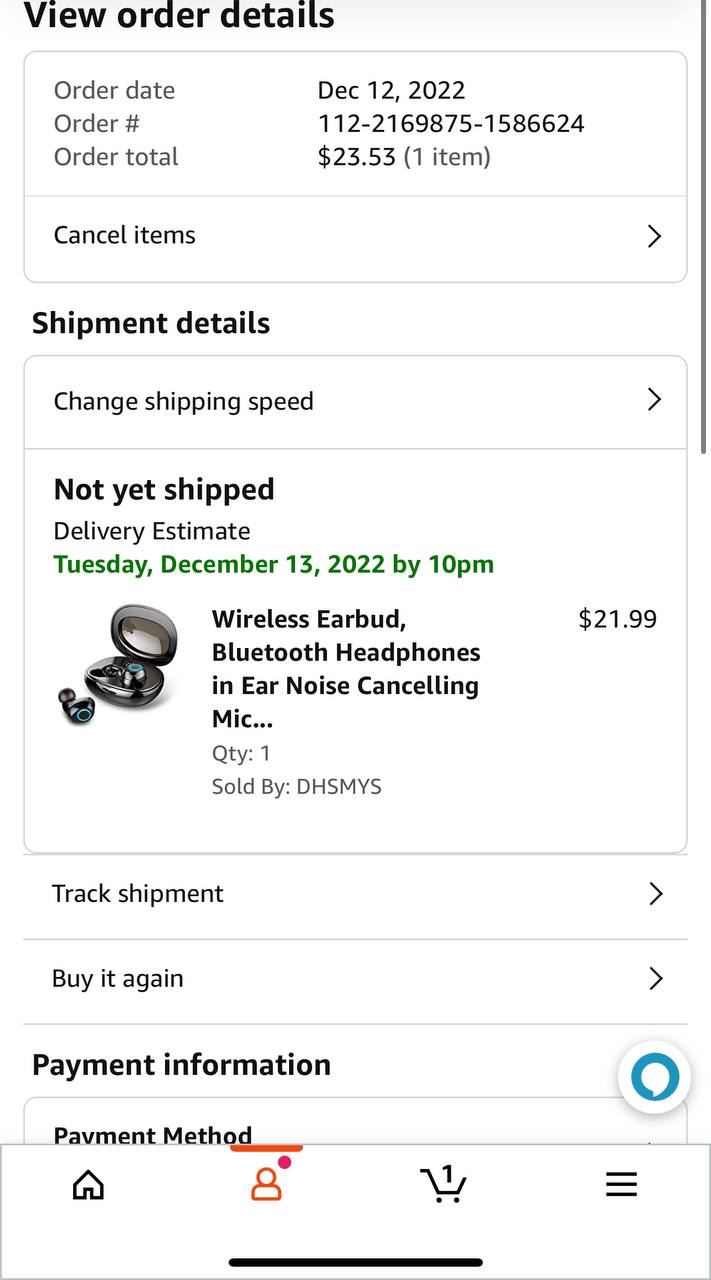Image resolution: width=711 pixels, height=1280 pixels.
Task: Tap the Track shipment chevron arrow
Action: pyautogui.click(x=655, y=894)
